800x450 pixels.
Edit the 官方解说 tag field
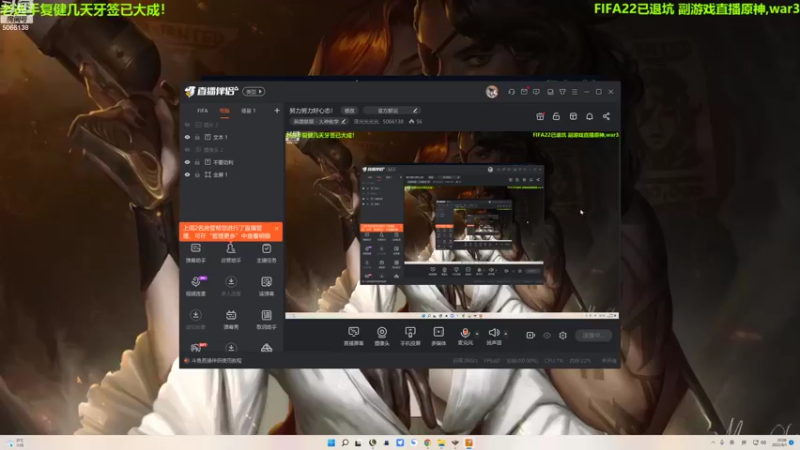[393, 111]
